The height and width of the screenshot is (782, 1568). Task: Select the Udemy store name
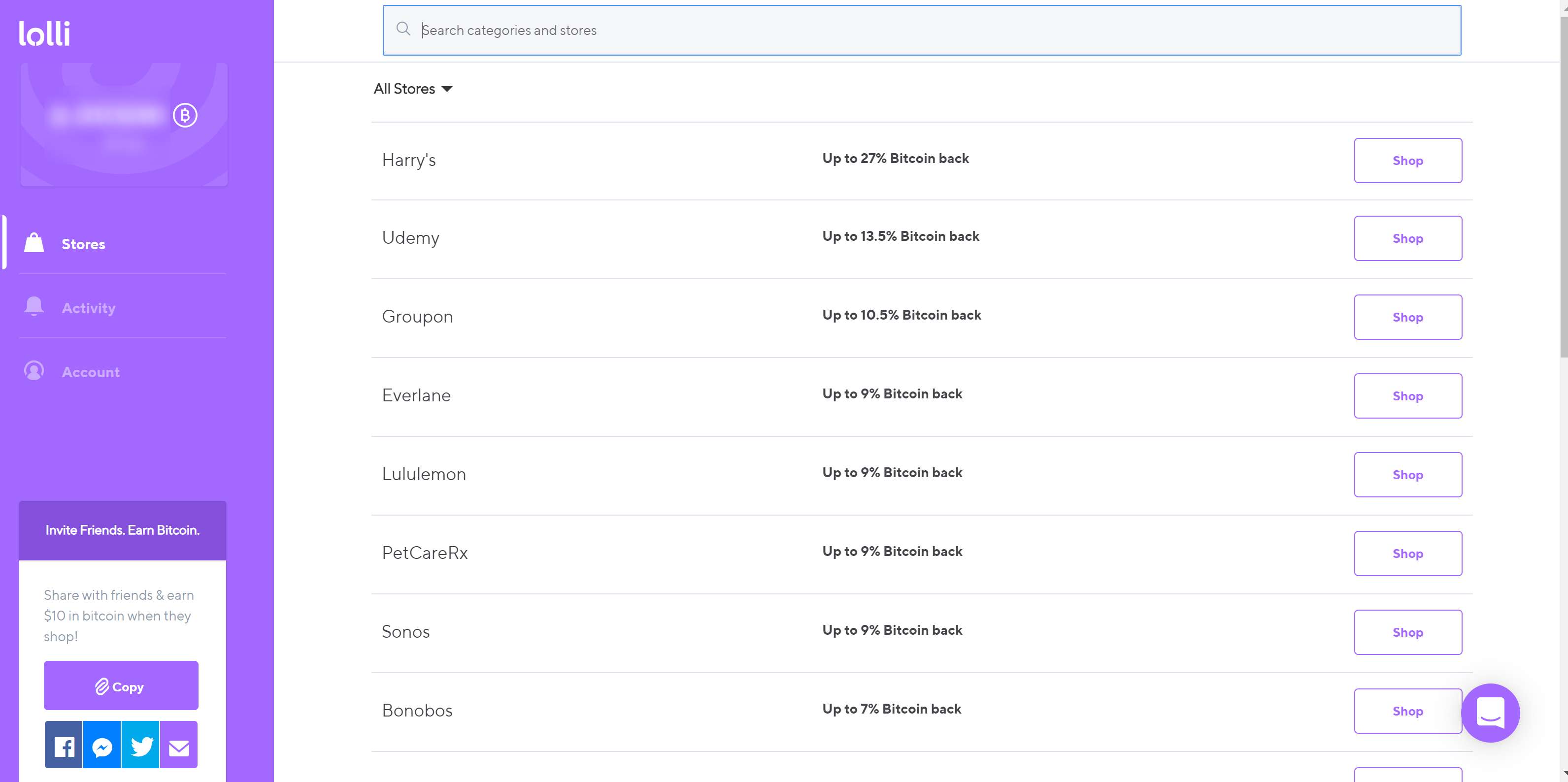pyautogui.click(x=411, y=238)
